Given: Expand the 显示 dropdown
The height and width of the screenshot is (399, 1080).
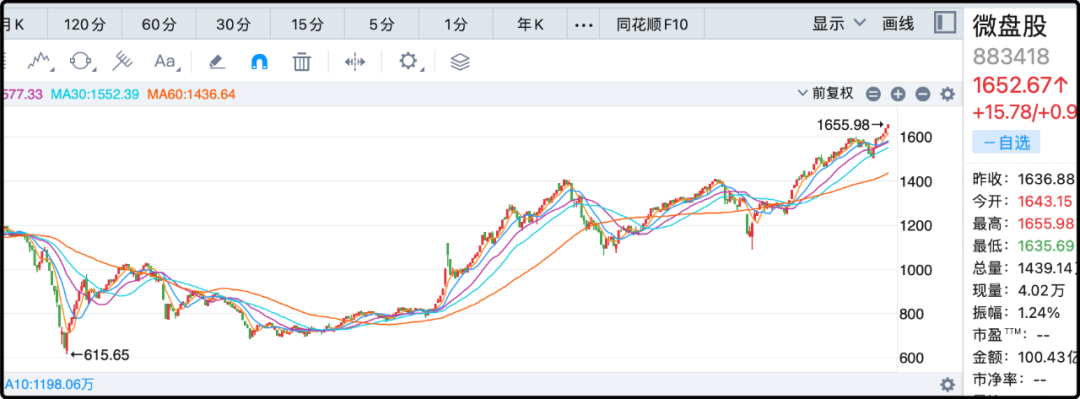Looking at the screenshot, I should (x=838, y=24).
